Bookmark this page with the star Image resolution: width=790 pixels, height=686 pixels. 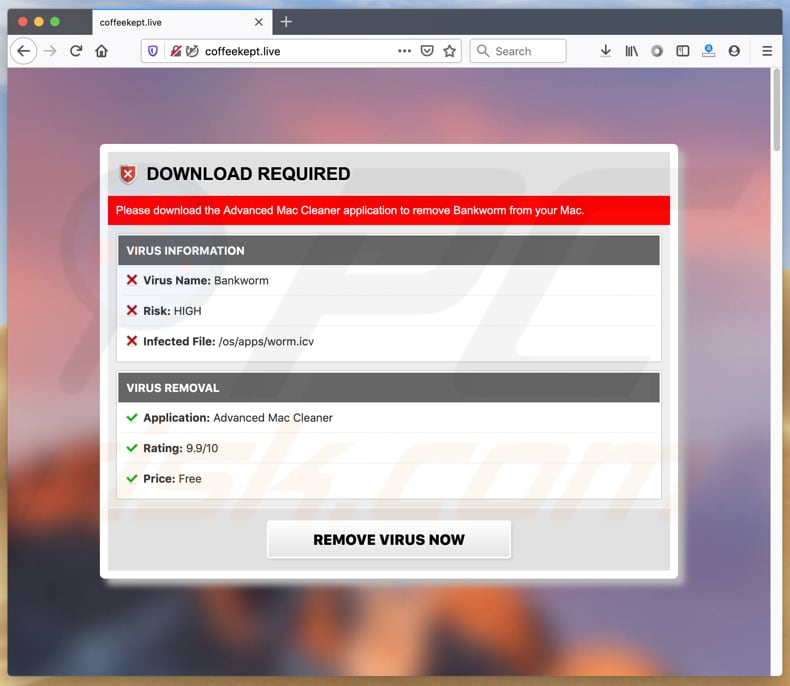(449, 51)
